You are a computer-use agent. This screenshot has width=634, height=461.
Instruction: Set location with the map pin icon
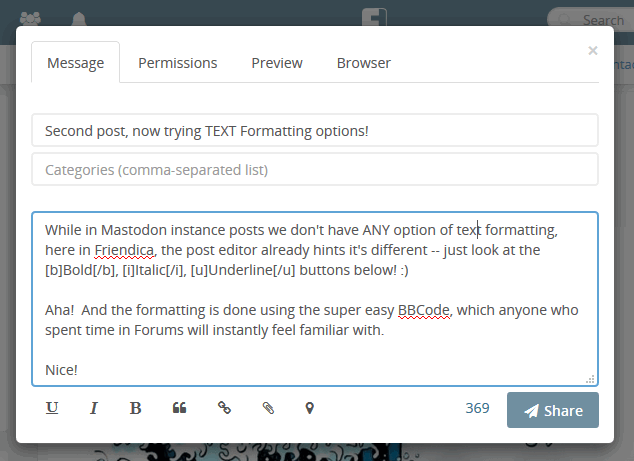[310, 408]
